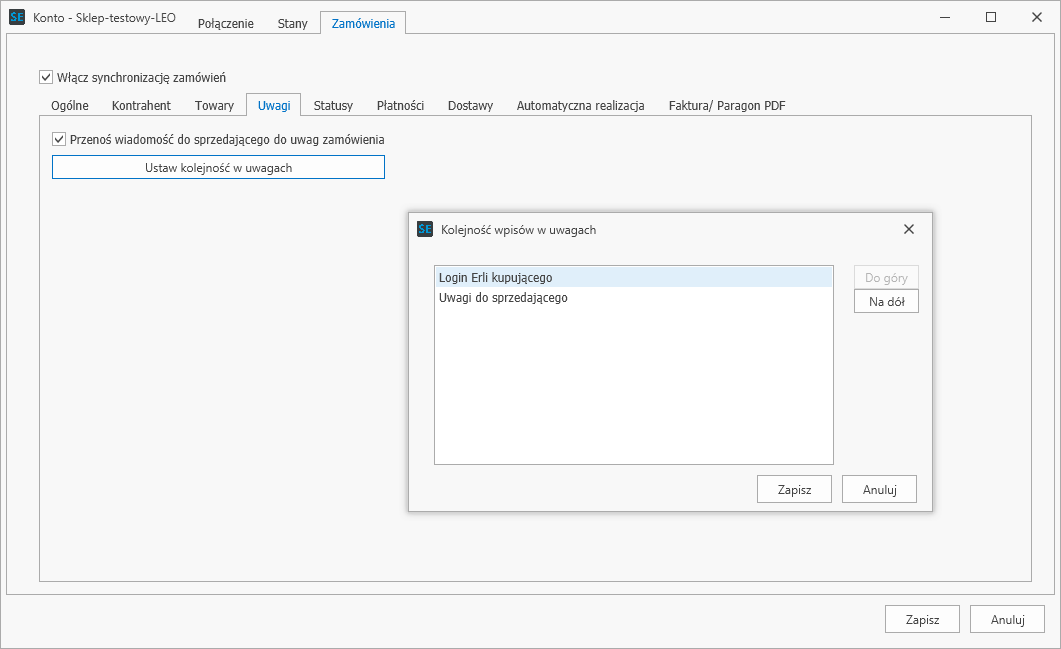Select Uwagi do sprzedającego list entry
The height and width of the screenshot is (649, 1061).
click(633, 298)
